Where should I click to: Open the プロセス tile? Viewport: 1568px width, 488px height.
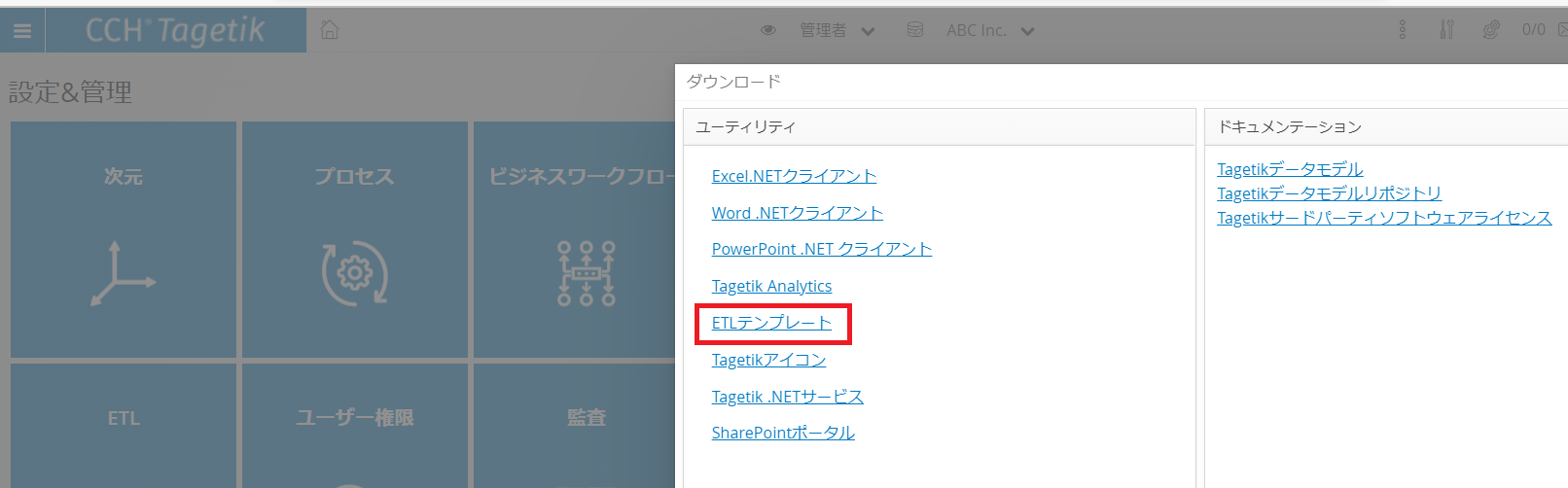[x=355, y=239]
